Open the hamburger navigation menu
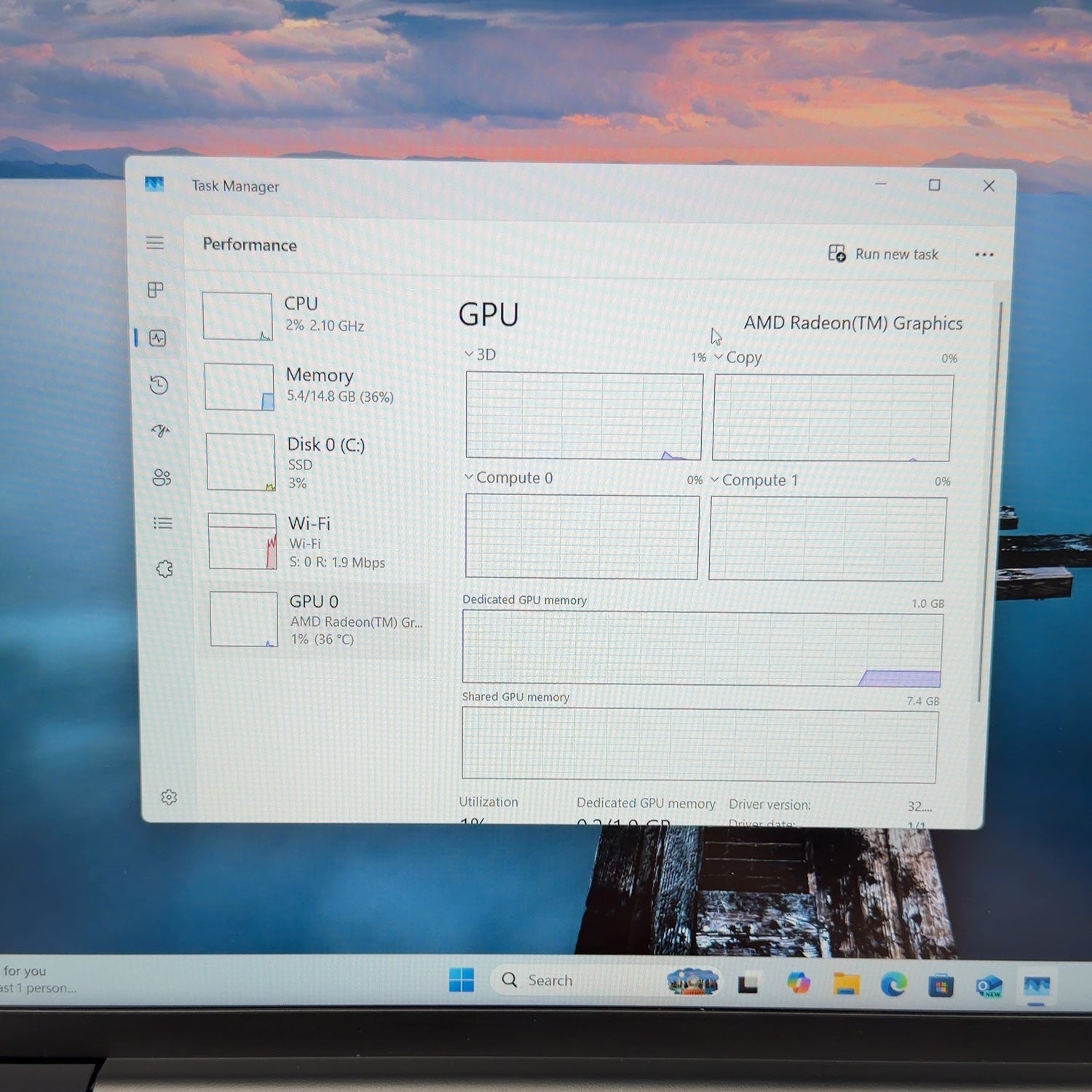 coord(154,242)
